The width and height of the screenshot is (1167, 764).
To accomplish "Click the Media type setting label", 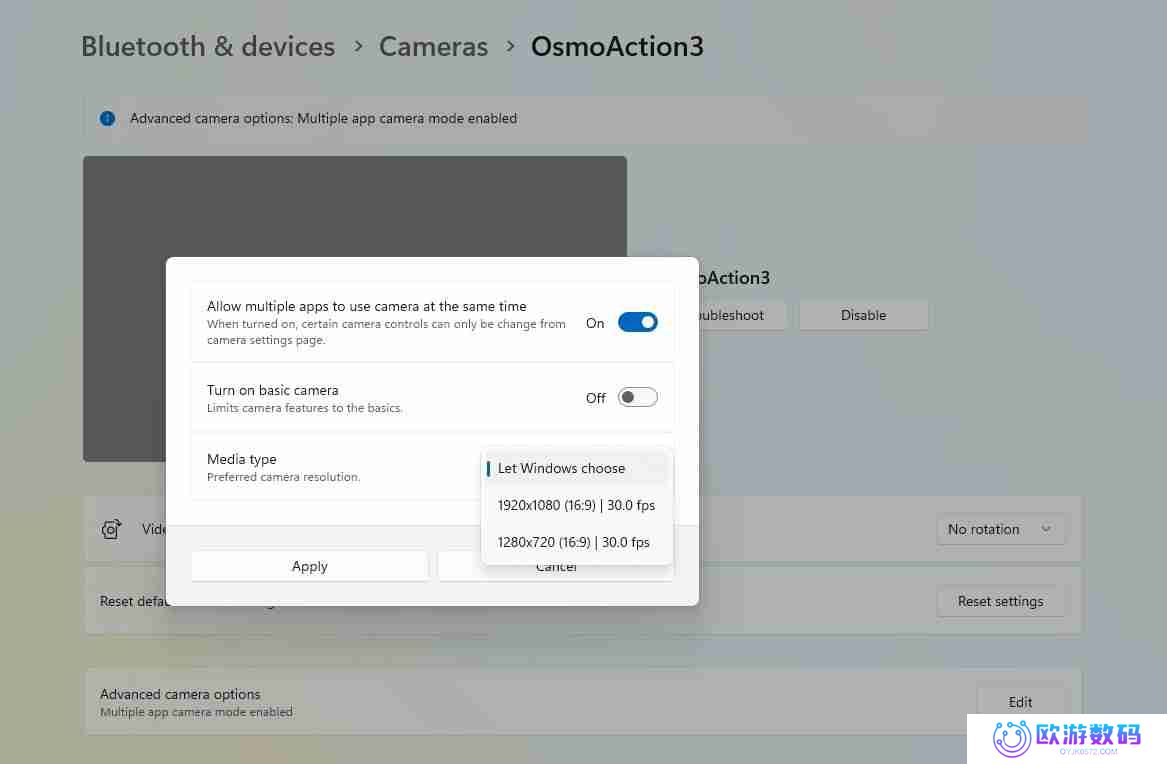I will (x=242, y=459).
